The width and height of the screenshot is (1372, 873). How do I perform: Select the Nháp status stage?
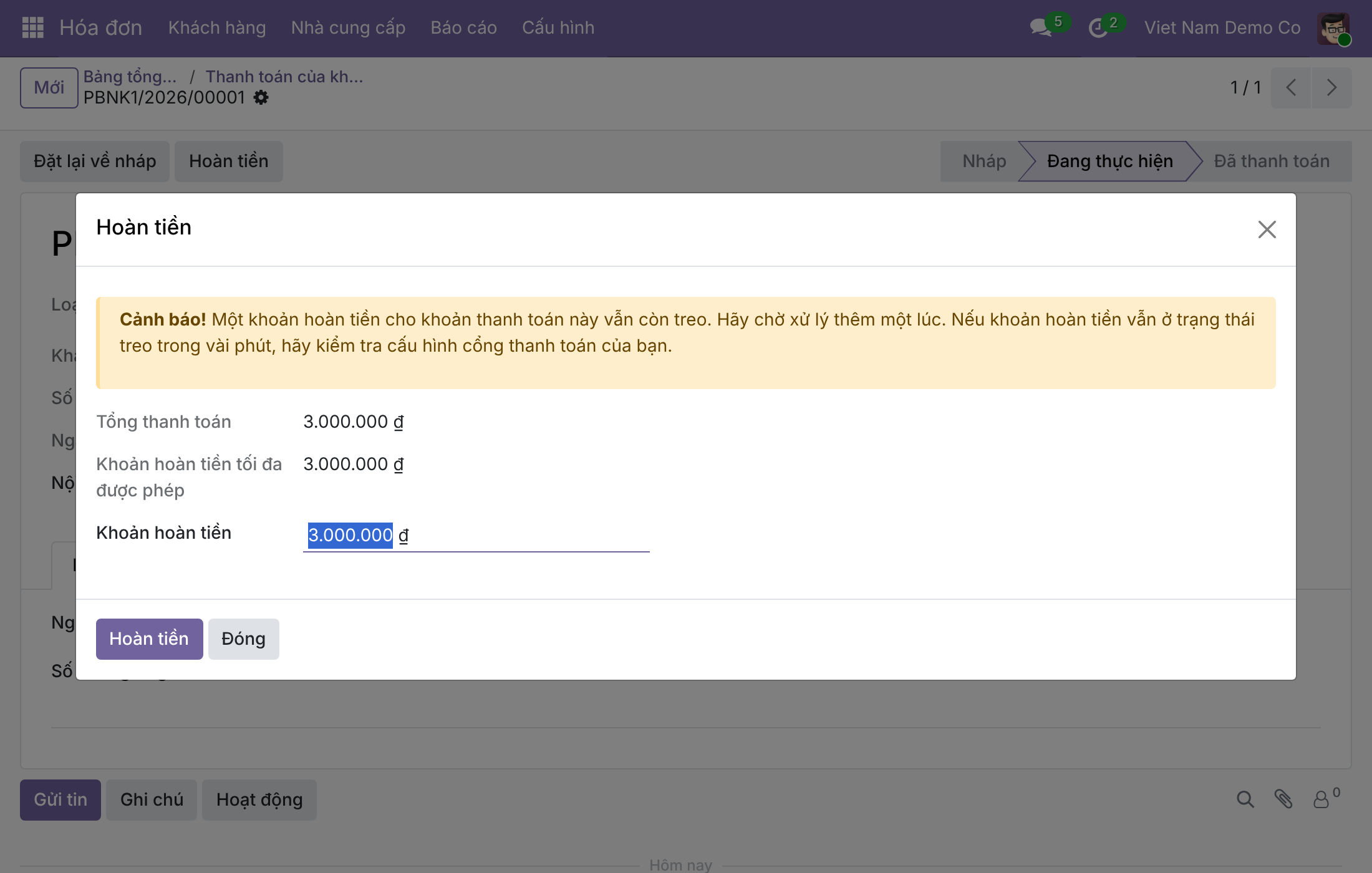[x=984, y=162]
